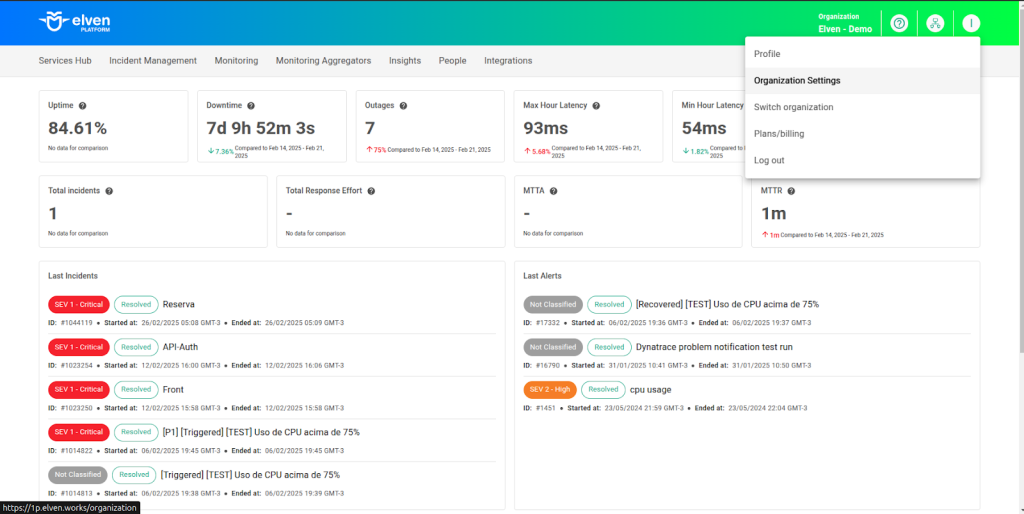Open the Reserva incident entry
The width and height of the screenshot is (1024, 514).
[178, 304]
